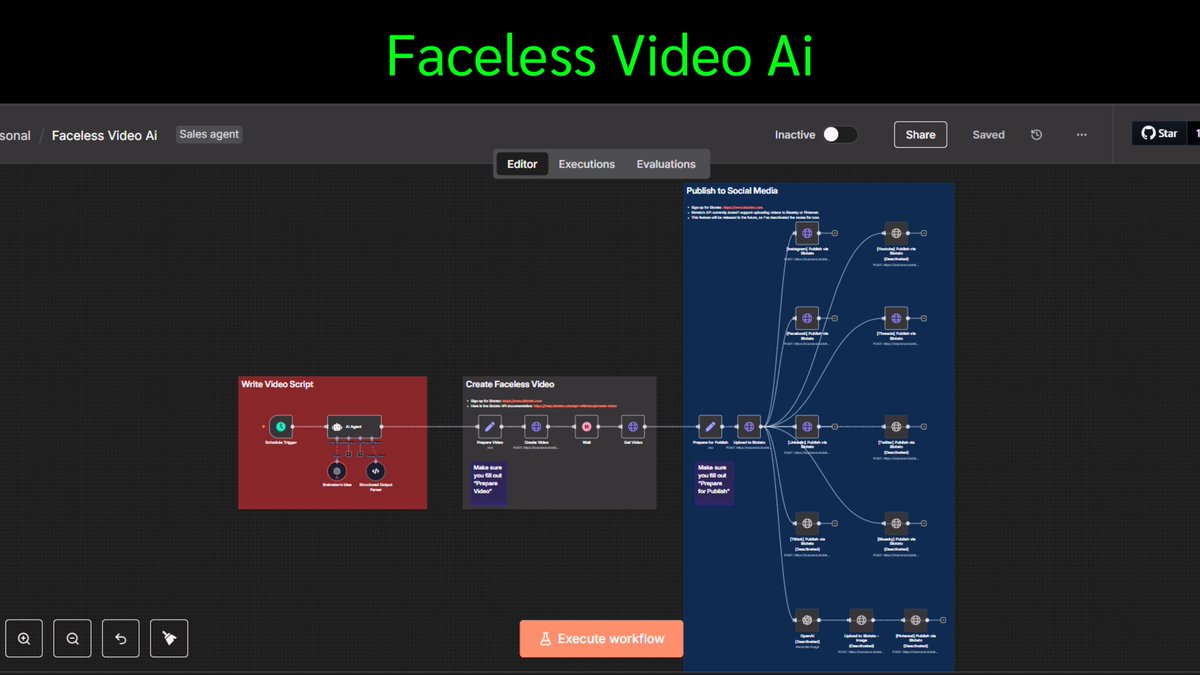Select the deactivated OpenAI node

pos(807,620)
